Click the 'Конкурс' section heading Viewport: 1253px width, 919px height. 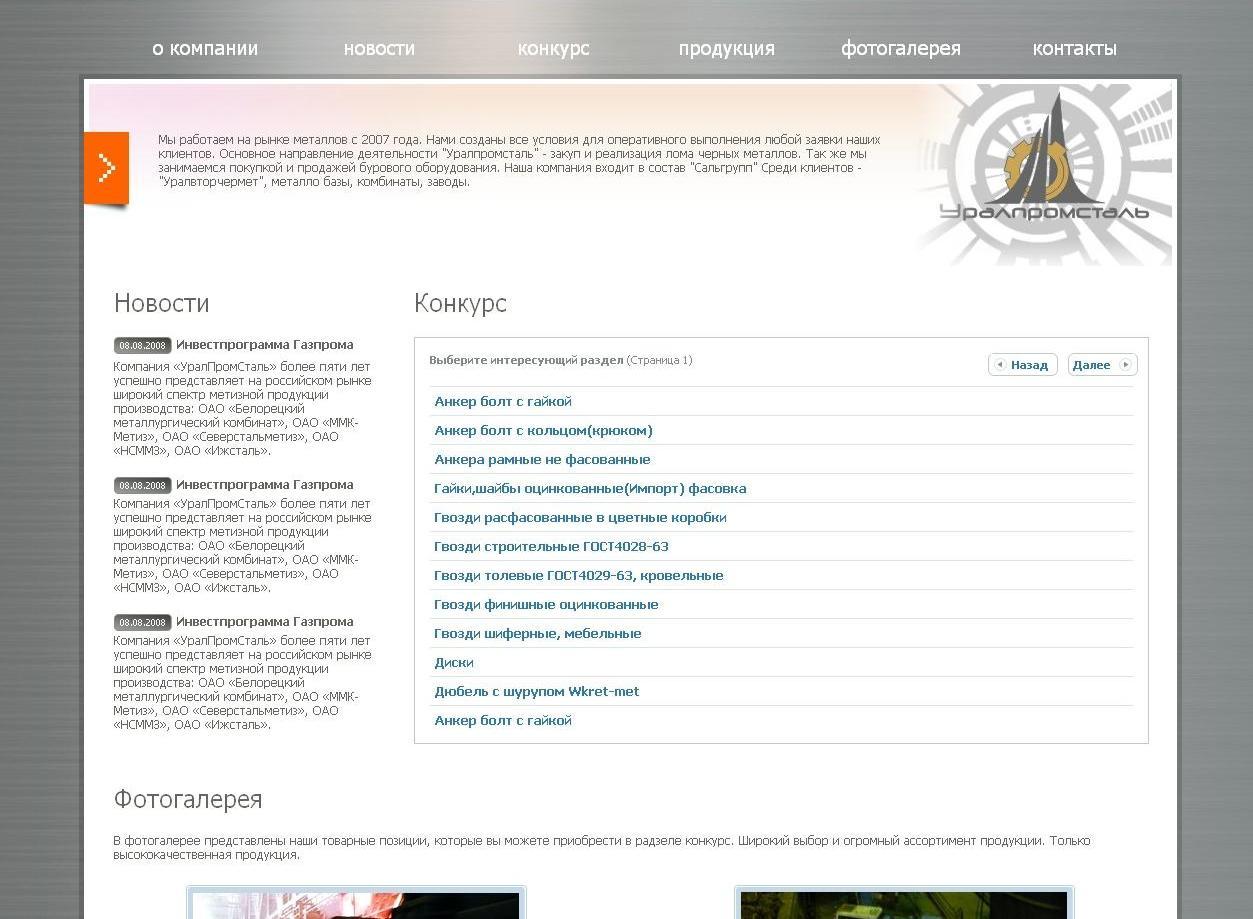point(461,304)
